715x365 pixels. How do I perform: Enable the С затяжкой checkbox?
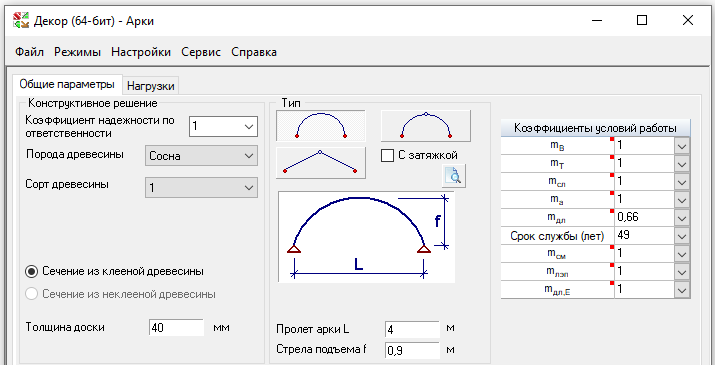[x=388, y=155]
